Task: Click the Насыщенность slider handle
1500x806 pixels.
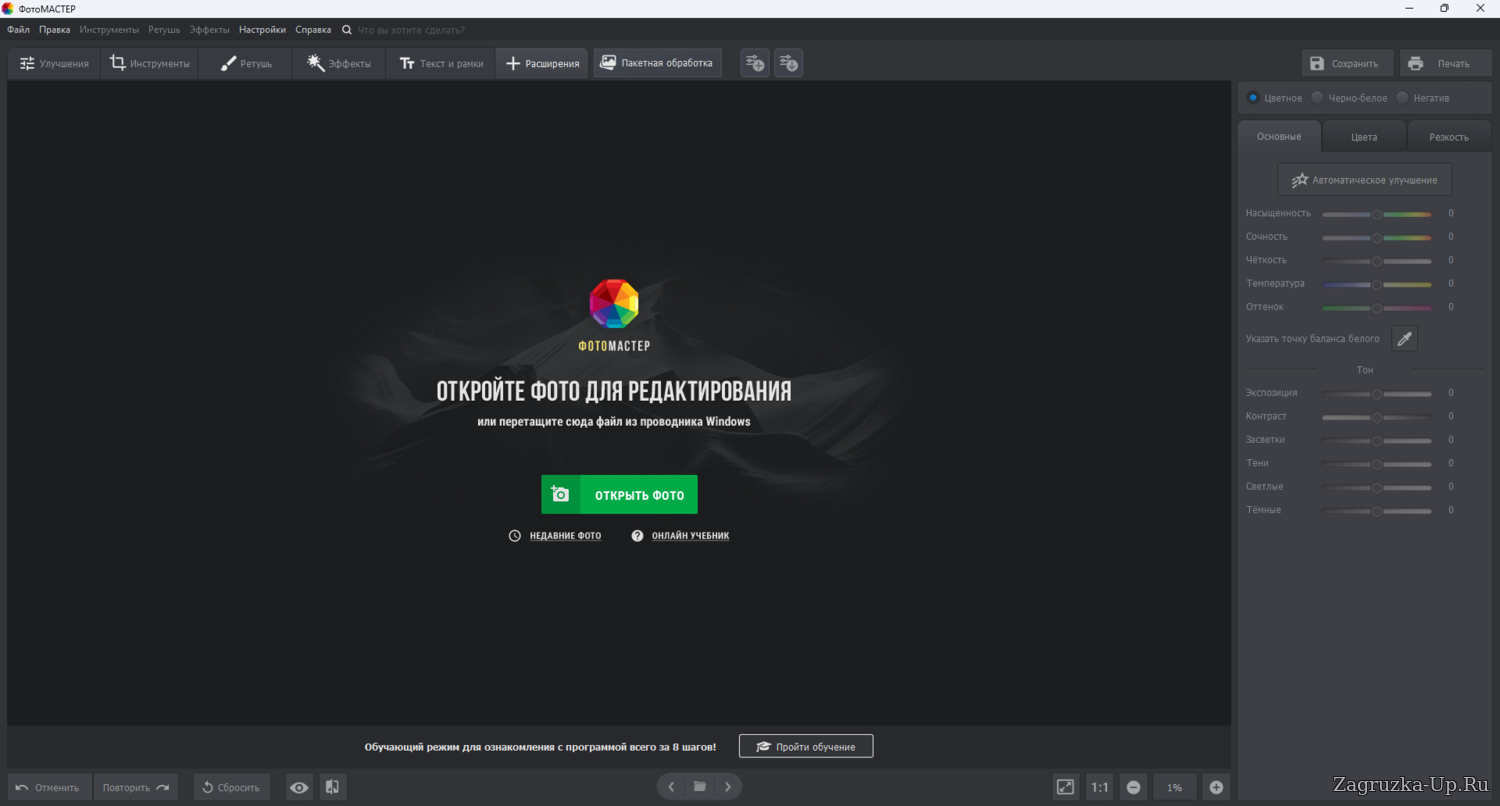Action: [x=1376, y=214]
